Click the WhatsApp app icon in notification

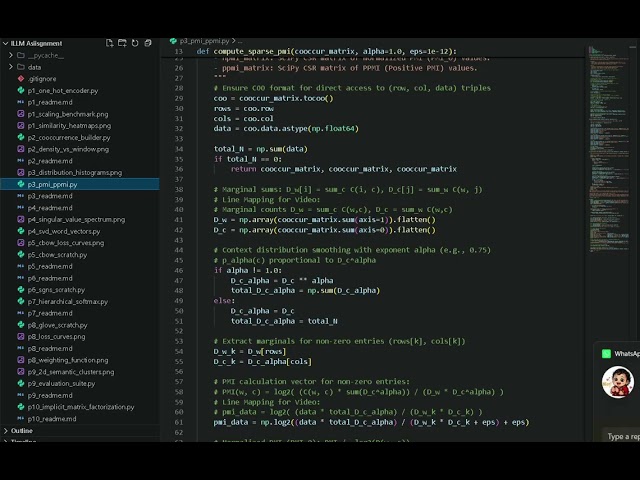tap(607, 353)
